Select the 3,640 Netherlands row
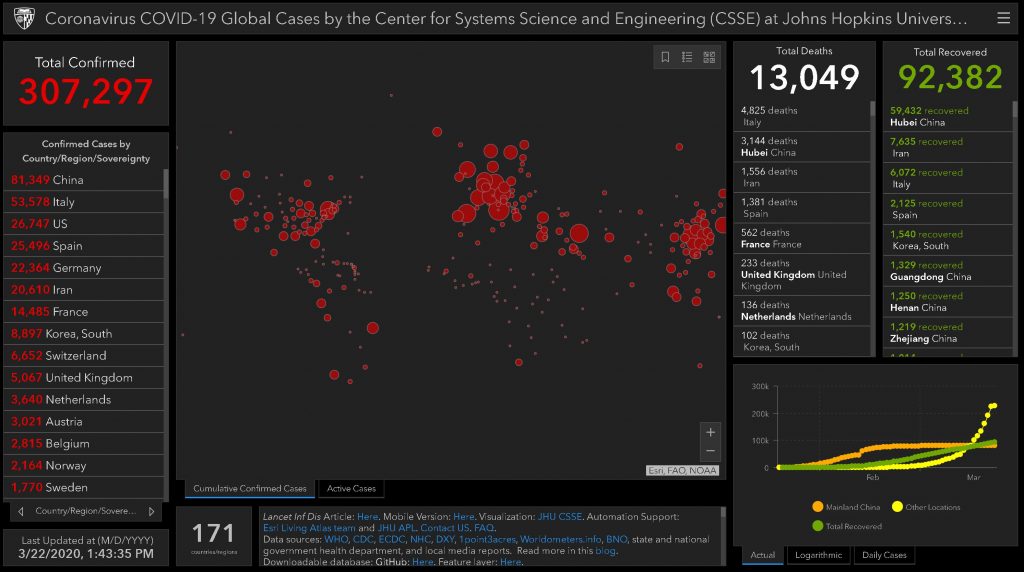1024x572 pixels. pos(84,400)
